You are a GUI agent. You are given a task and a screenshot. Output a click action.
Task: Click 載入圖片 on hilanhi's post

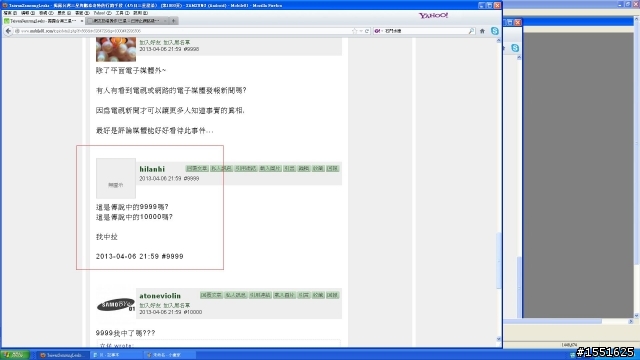point(270,169)
